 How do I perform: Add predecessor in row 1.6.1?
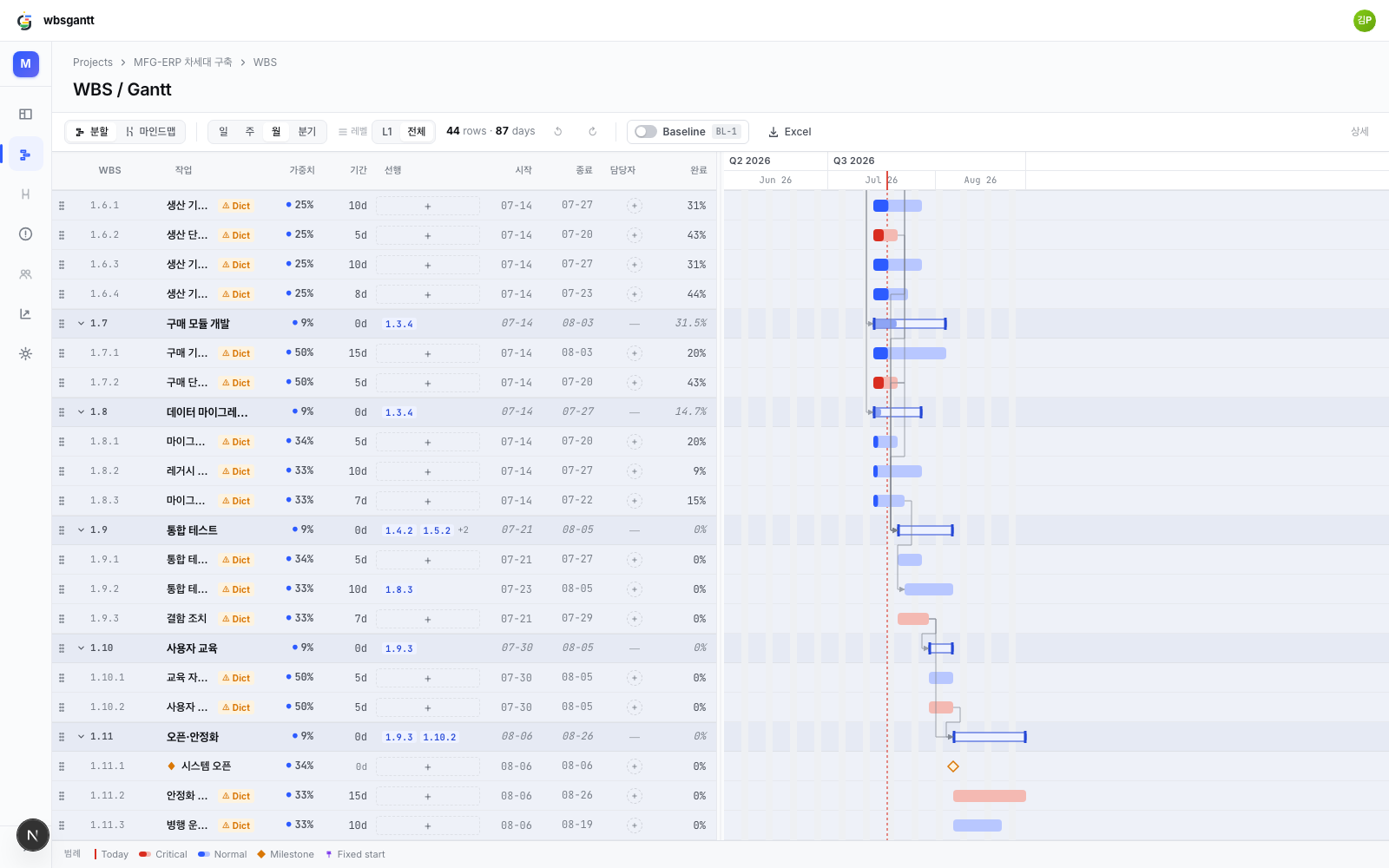click(x=428, y=206)
